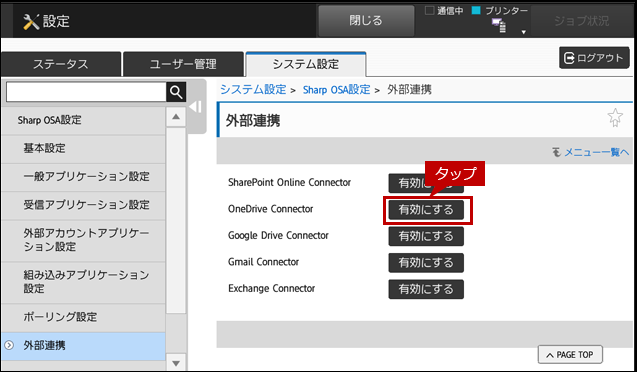
Task: Open the dropdown arrow under プリンター
Action: pos(524,32)
